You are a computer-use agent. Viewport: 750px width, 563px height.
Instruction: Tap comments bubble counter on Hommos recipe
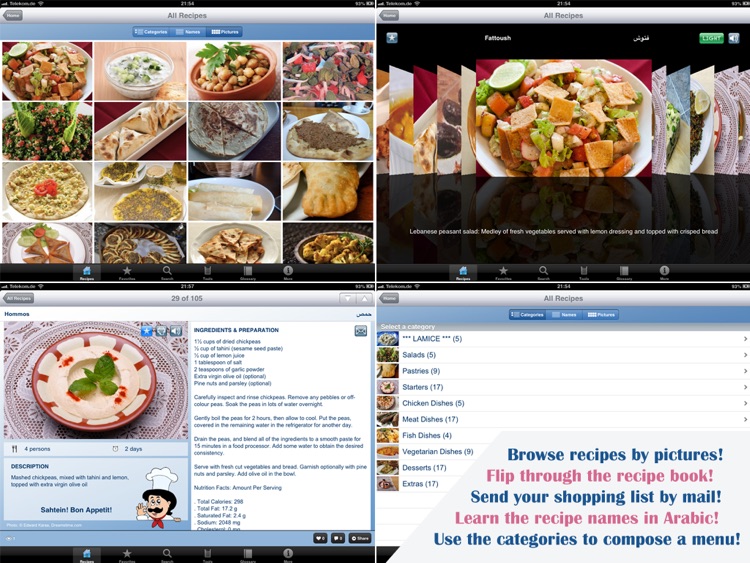[x=338, y=538]
